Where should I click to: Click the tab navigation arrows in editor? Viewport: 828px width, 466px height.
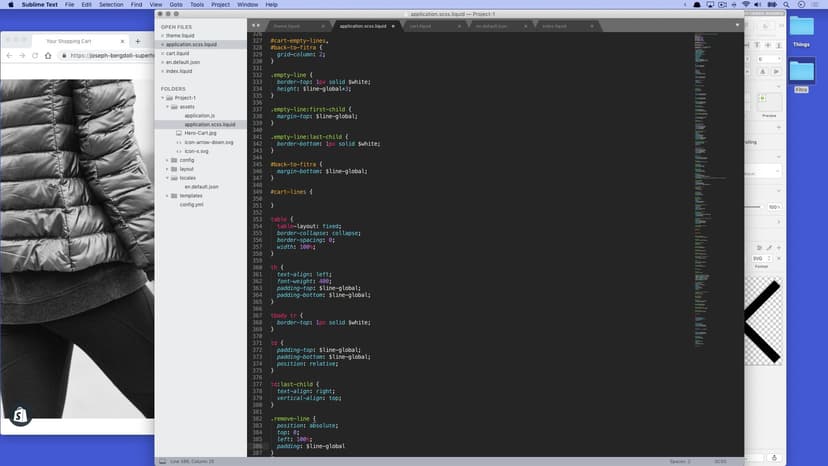[x=256, y=25]
